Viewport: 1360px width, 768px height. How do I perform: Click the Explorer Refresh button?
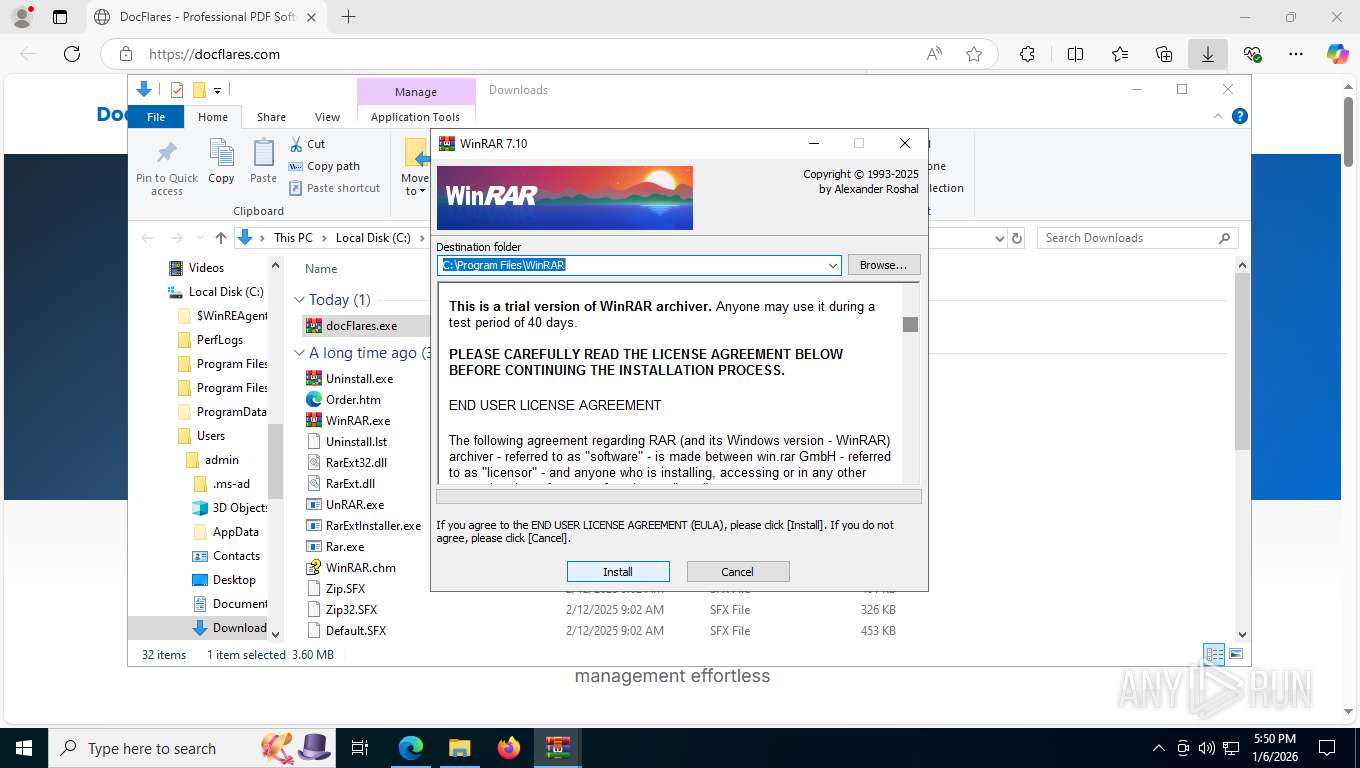(x=1017, y=238)
